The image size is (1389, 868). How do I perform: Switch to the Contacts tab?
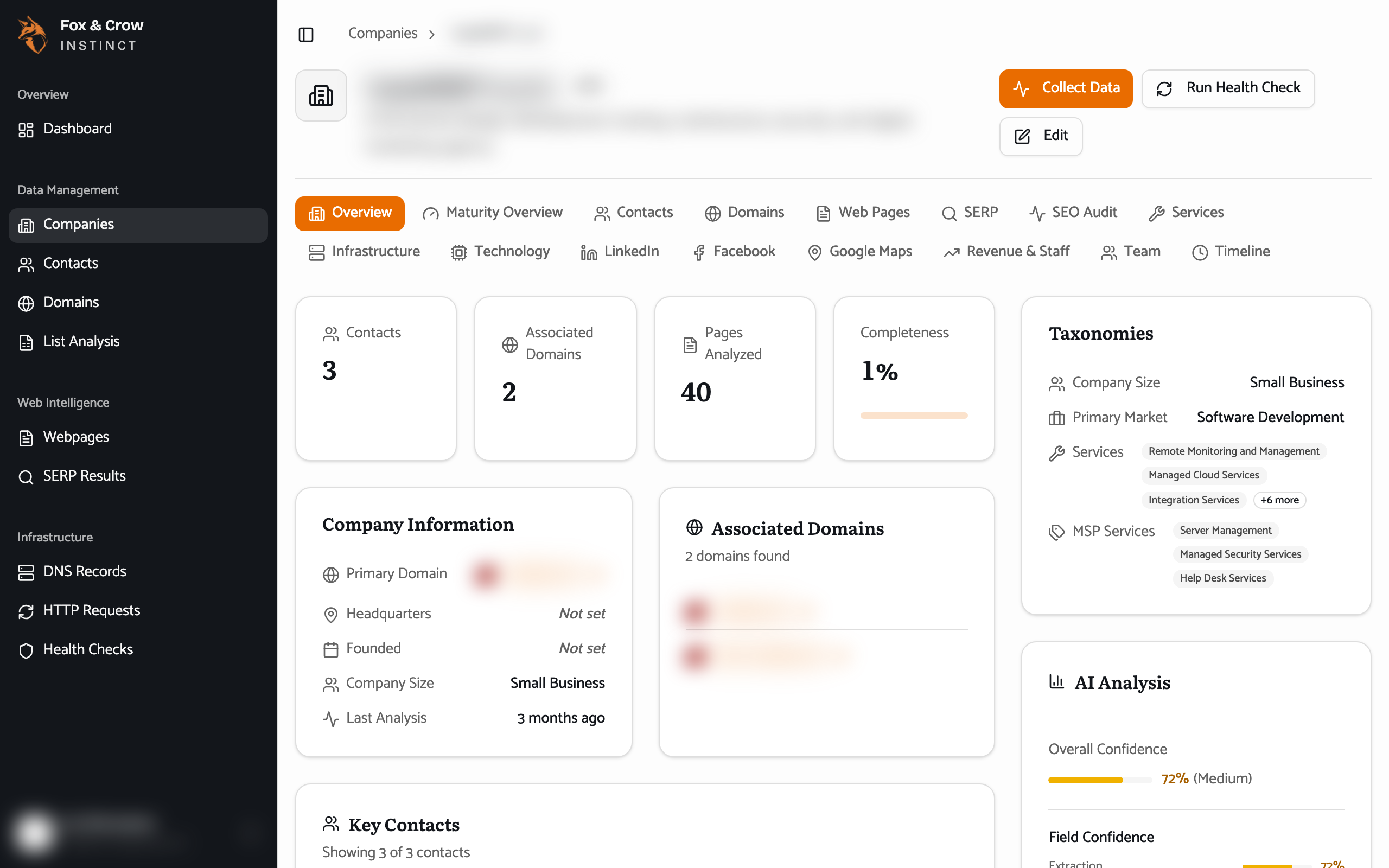tap(634, 213)
